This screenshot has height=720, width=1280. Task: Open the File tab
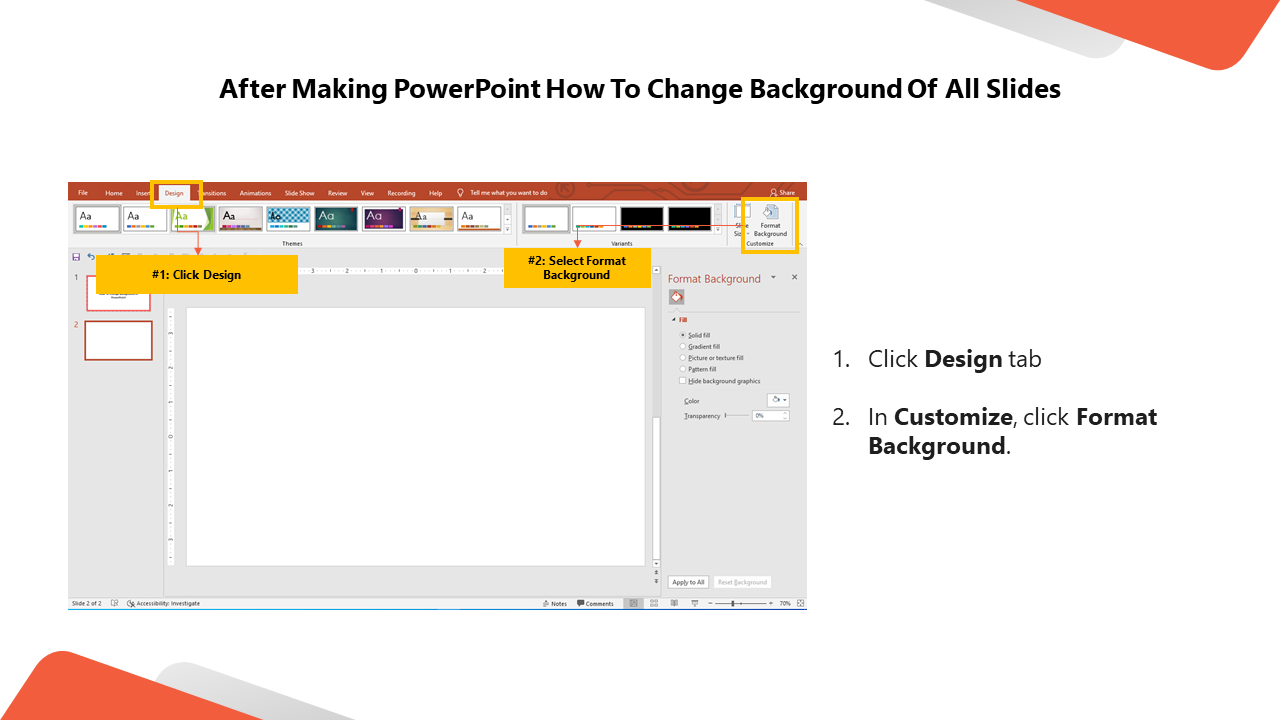[x=83, y=193]
